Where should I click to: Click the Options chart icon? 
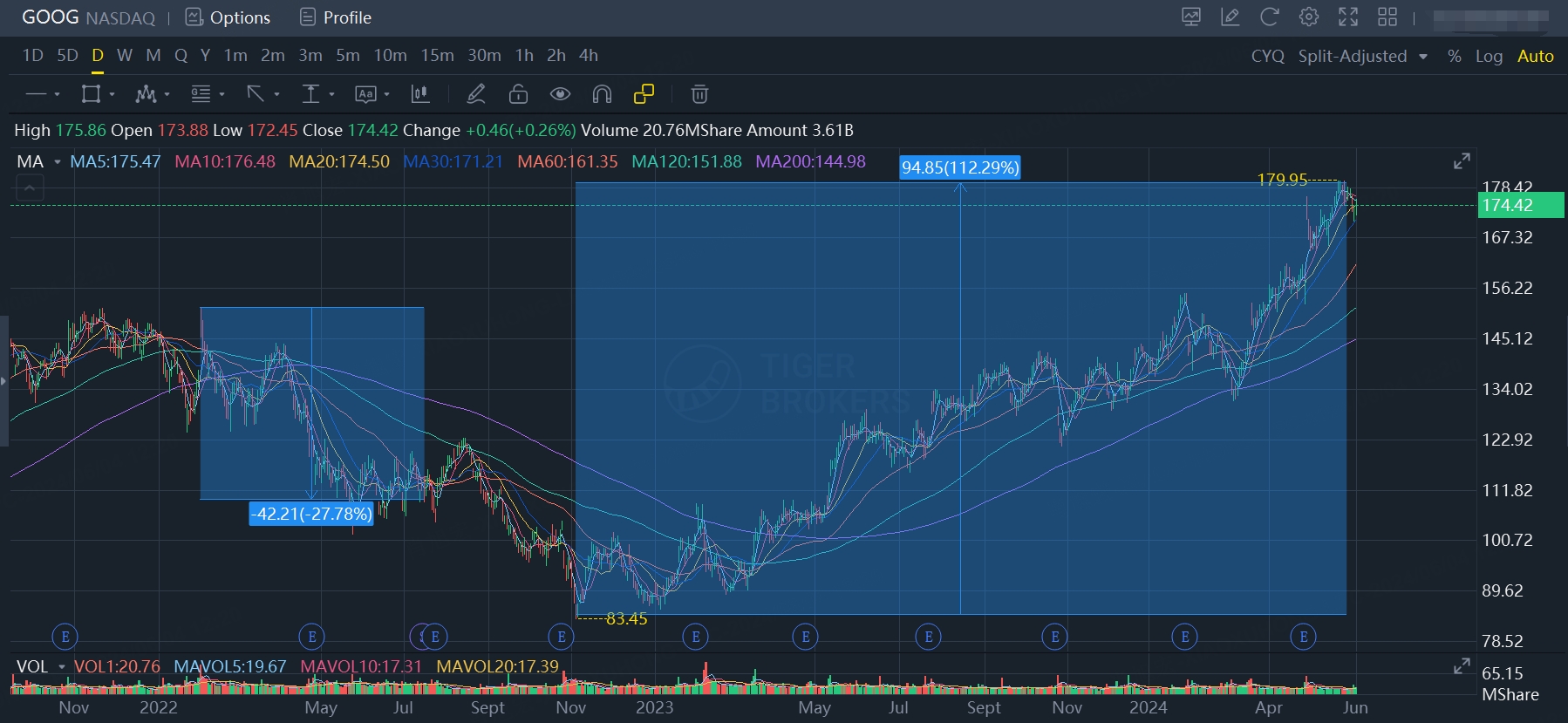coord(194,17)
